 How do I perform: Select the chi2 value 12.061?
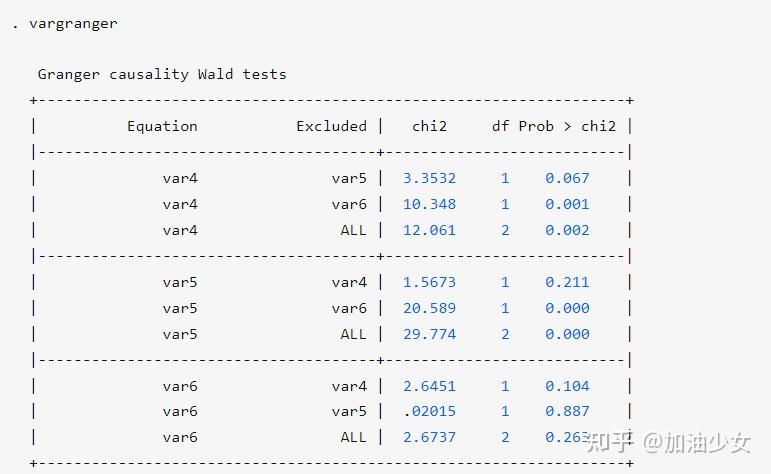tap(429, 230)
